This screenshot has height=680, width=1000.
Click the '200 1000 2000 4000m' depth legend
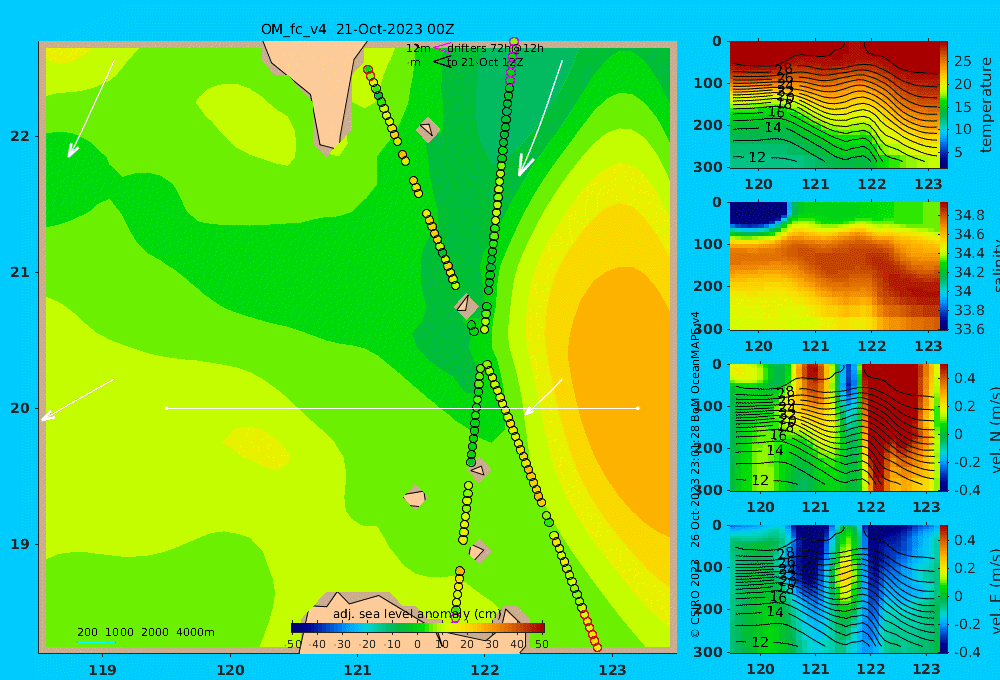click(145, 632)
